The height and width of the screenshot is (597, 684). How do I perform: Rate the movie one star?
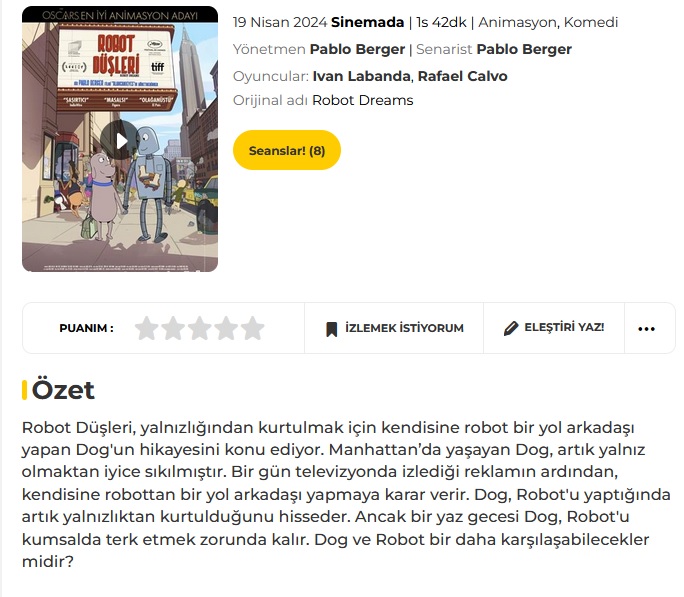coord(146,328)
